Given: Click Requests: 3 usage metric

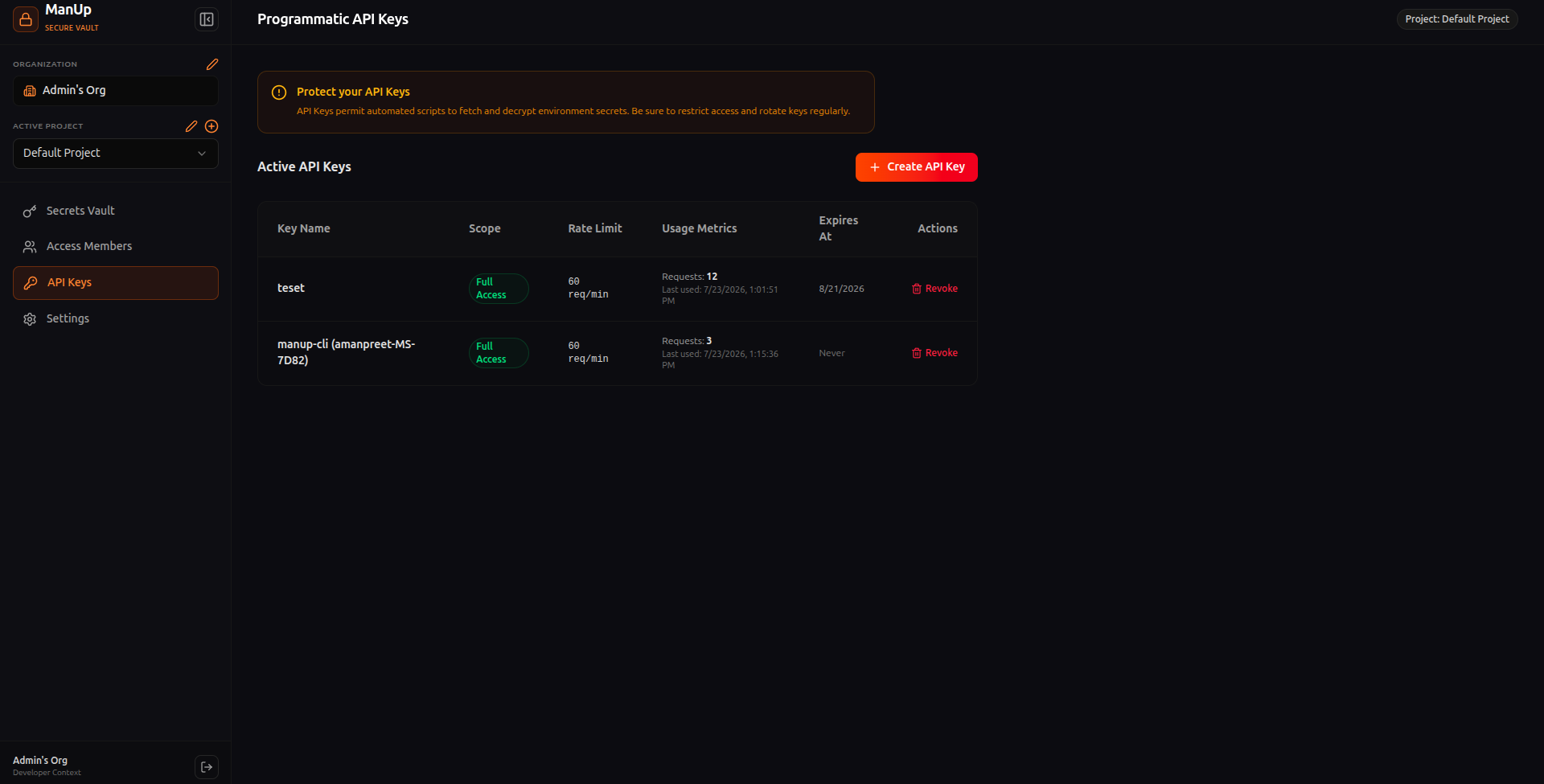Looking at the screenshot, I should point(687,341).
